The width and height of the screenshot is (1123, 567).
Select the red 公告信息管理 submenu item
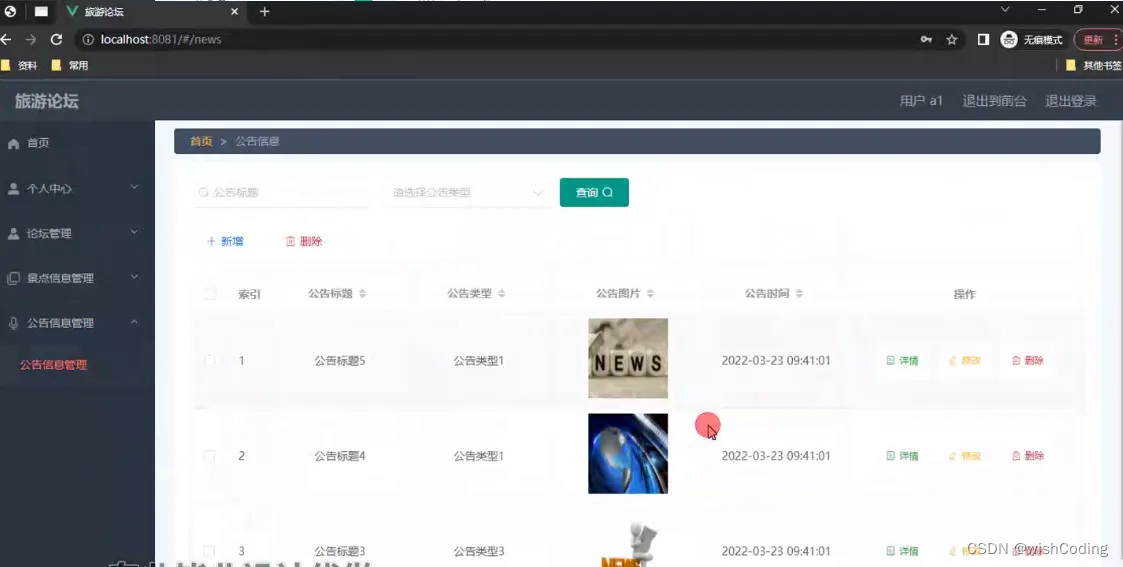pyautogui.click(x=54, y=364)
